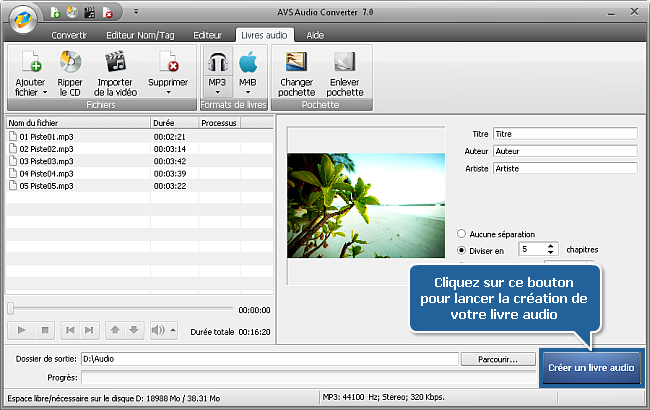650x410 pixels.
Task: Click Importer de la vidéo icon
Action: [x=115, y=64]
